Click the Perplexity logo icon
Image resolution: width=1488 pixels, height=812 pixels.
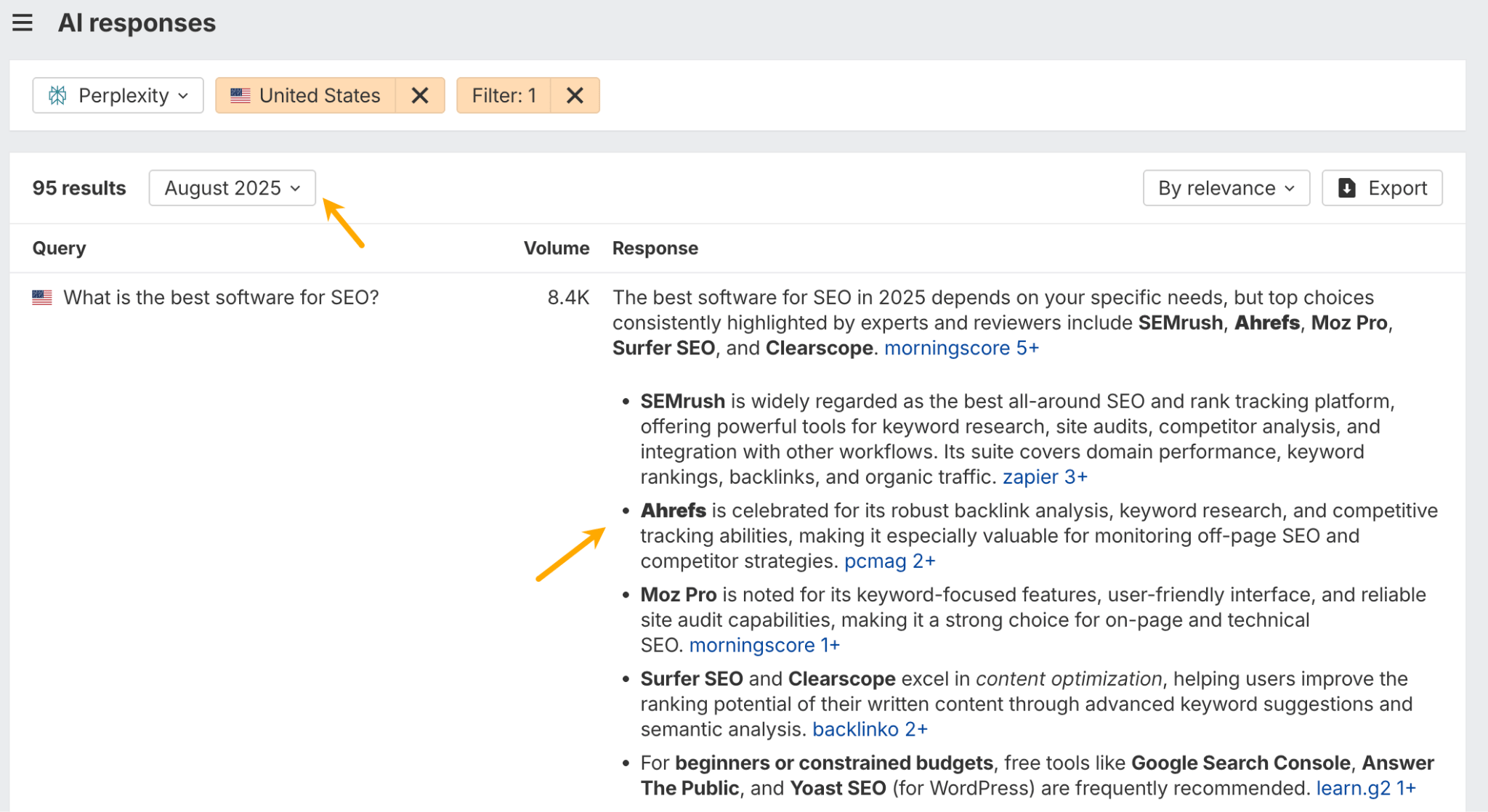[58, 95]
